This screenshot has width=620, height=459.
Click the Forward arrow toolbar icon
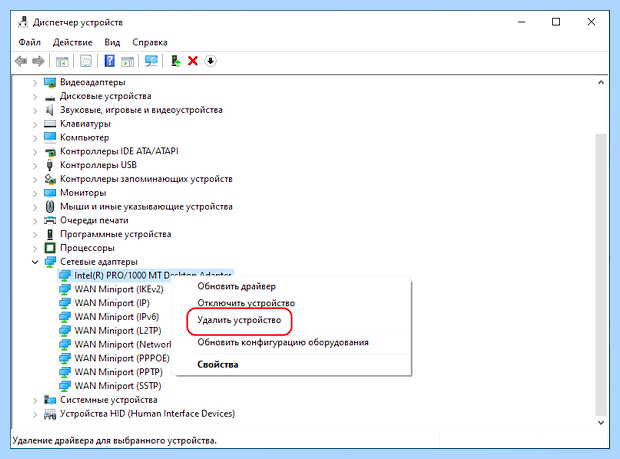click(x=38, y=61)
